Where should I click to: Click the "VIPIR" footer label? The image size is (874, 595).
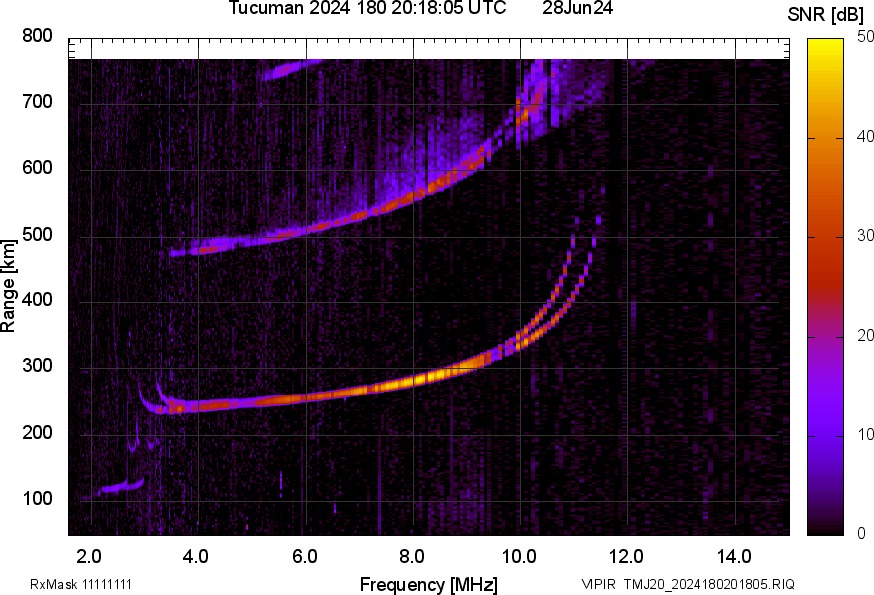599,585
